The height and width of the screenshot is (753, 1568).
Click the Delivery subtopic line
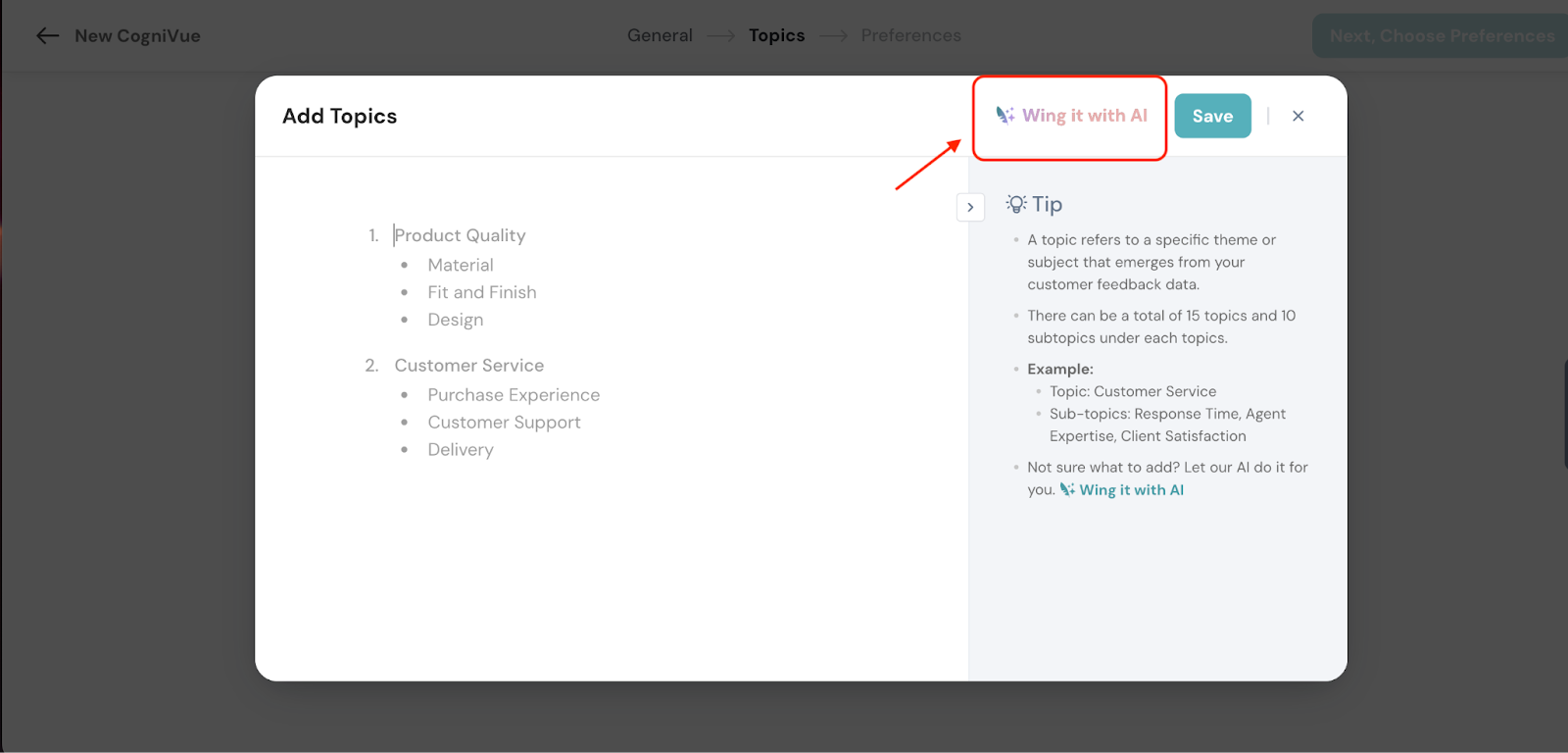(461, 450)
